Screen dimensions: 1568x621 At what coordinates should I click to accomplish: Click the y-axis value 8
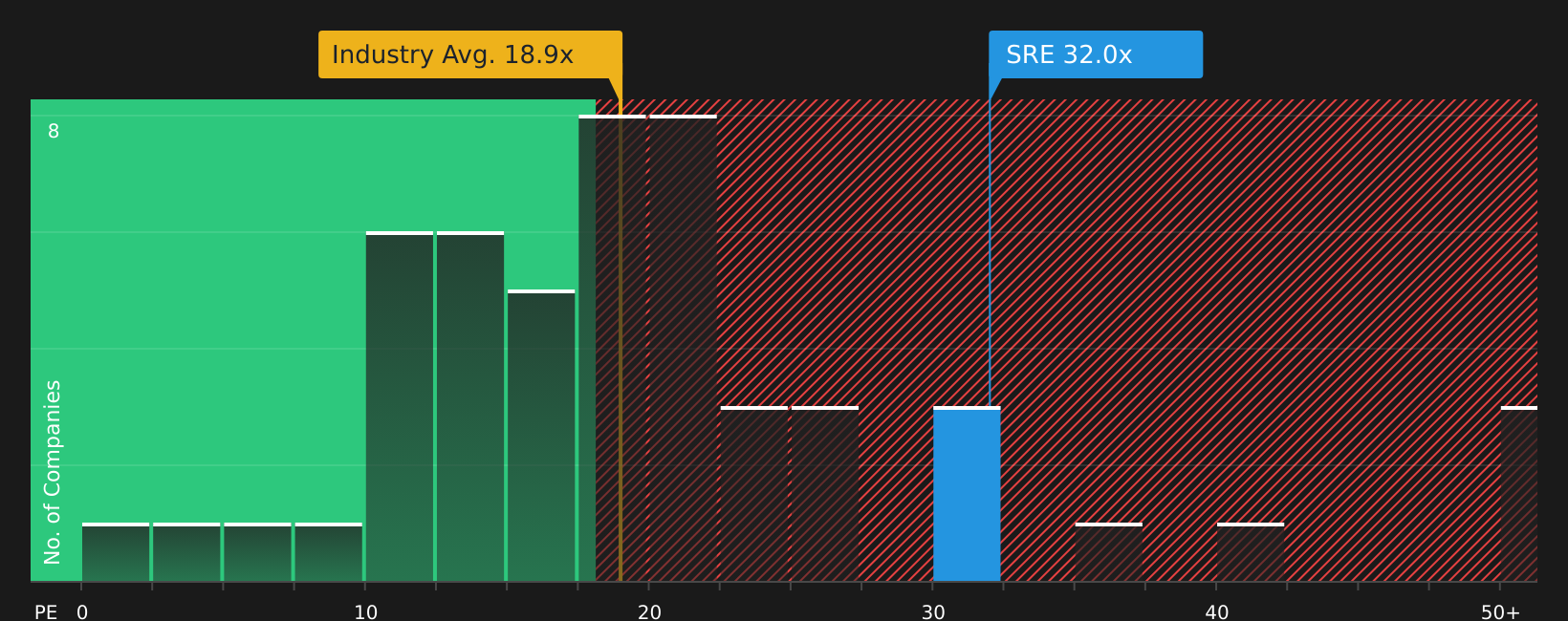(54, 131)
